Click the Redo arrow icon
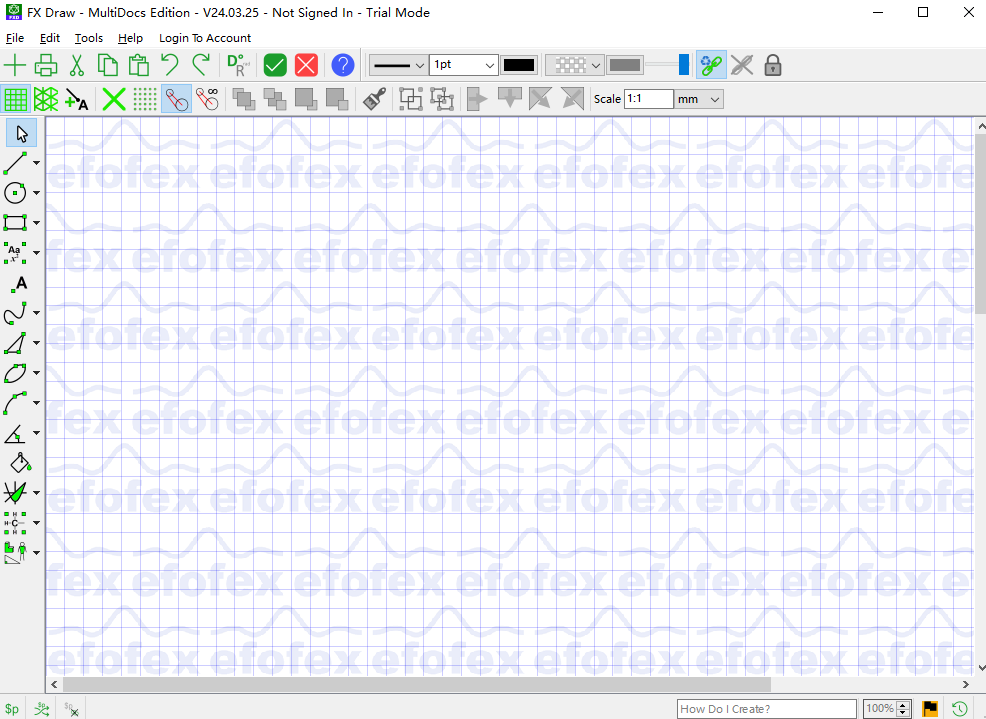The image size is (986, 719). click(201, 65)
